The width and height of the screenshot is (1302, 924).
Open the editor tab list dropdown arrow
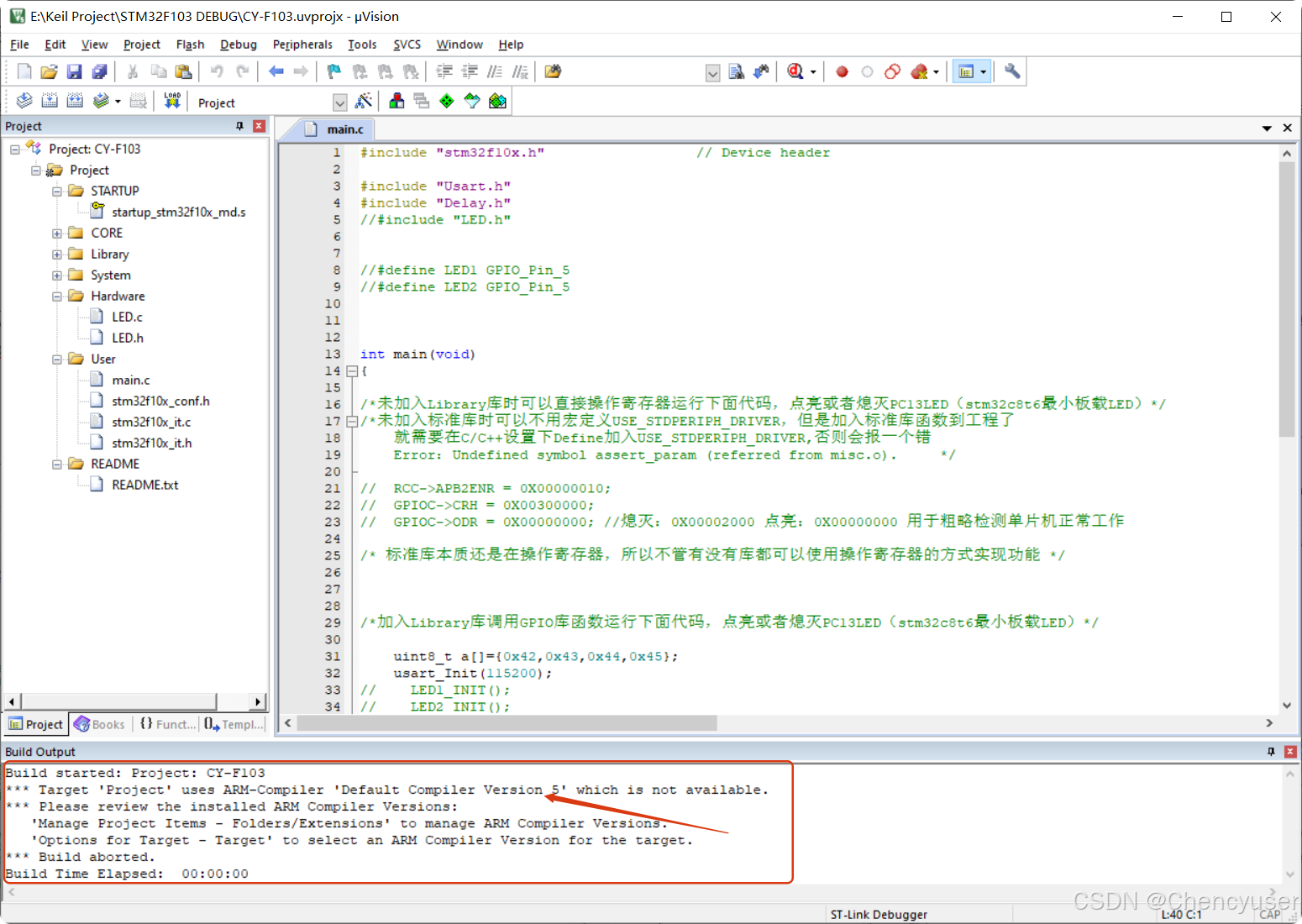click(x=1267, y=129)
